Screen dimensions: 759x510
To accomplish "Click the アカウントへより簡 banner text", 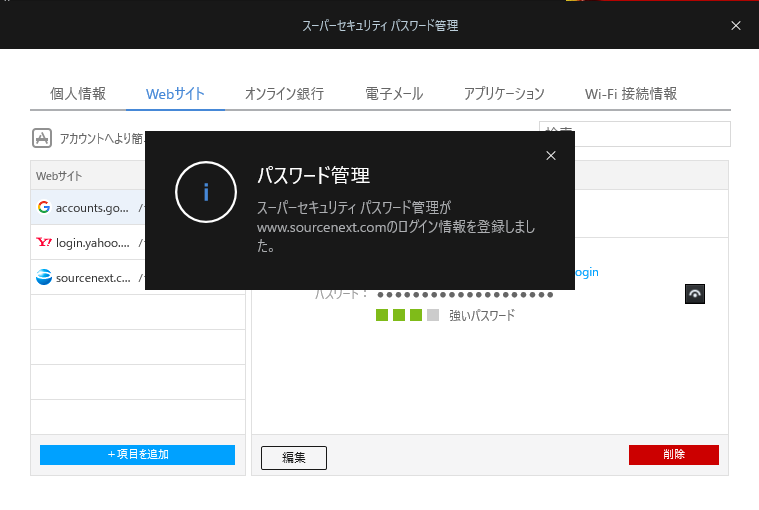I will (x=102, y=138).
